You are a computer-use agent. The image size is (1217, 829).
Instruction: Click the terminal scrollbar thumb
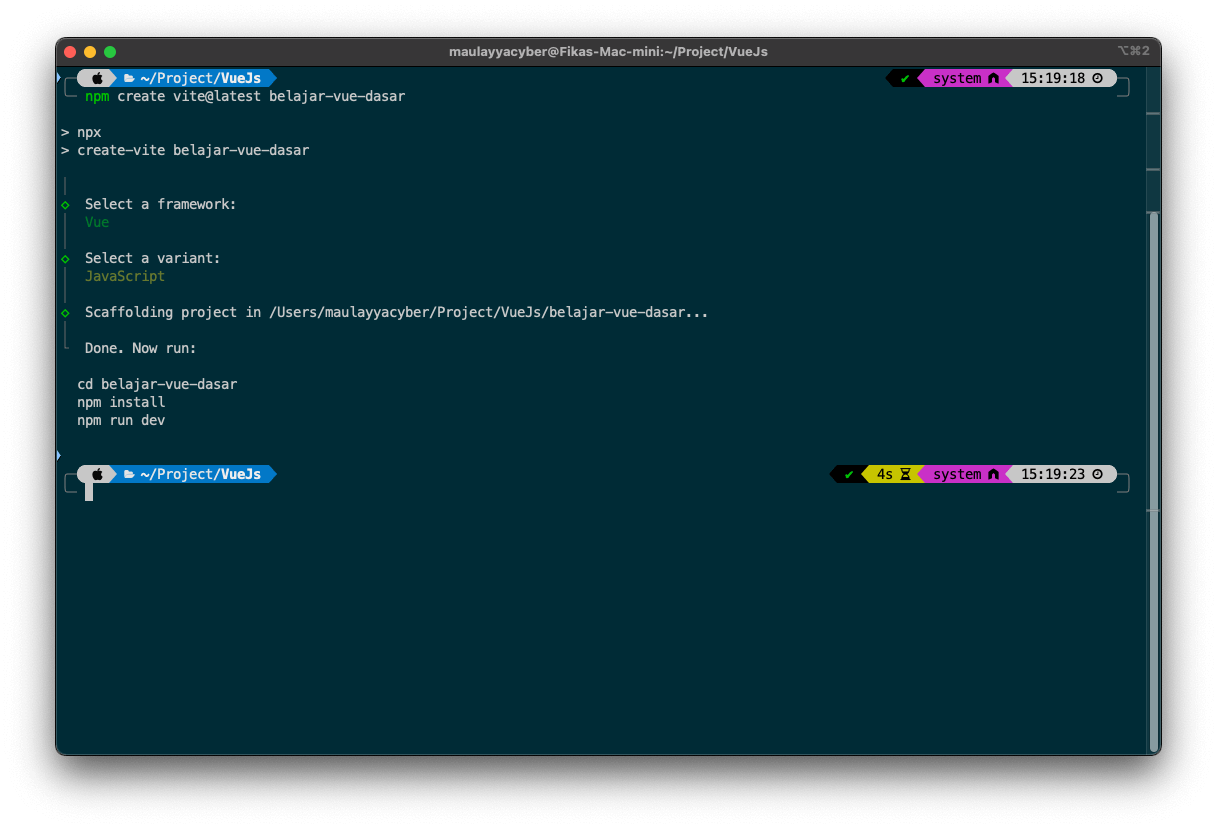click(x=1154, y=480)
